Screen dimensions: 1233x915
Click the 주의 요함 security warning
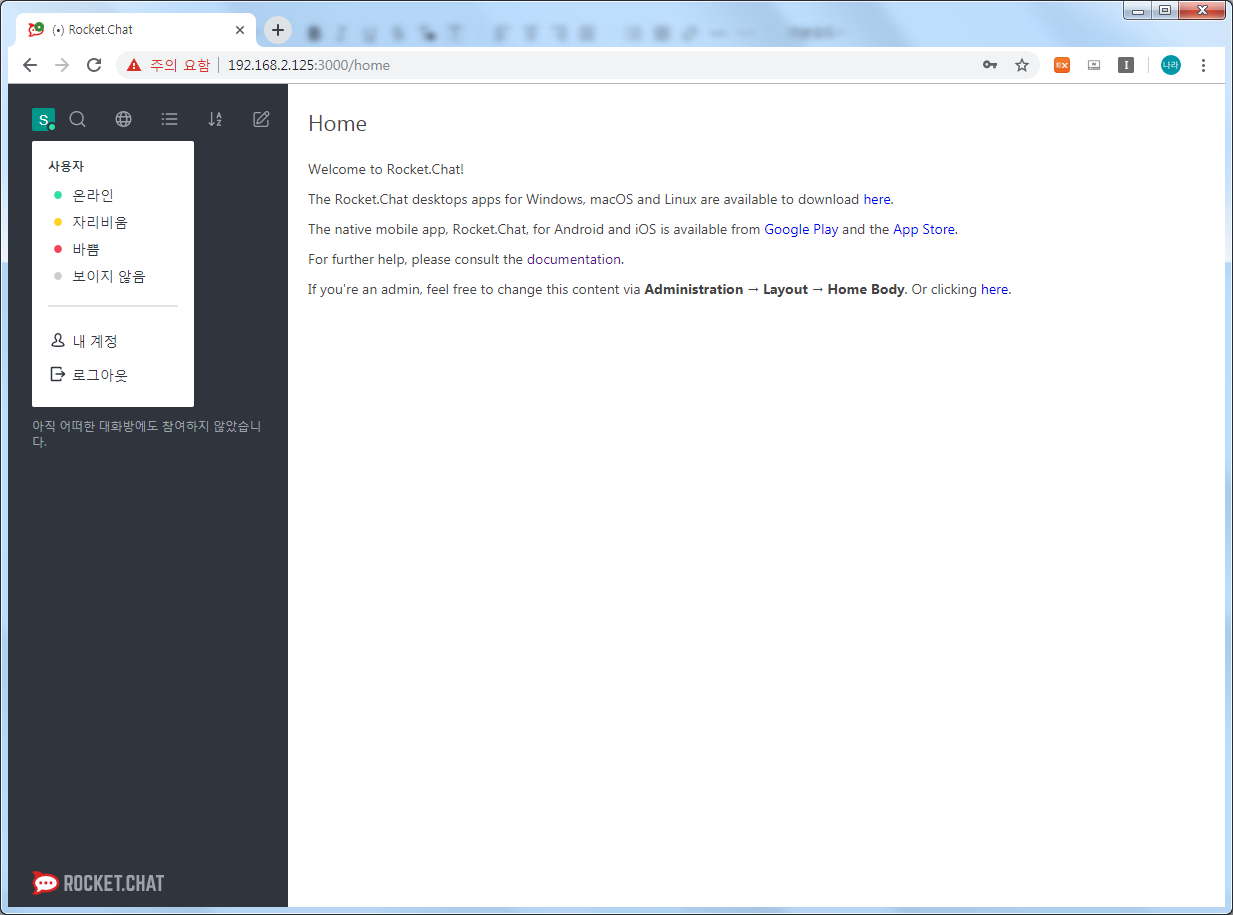pyautogui.click(x=168, y=65)
